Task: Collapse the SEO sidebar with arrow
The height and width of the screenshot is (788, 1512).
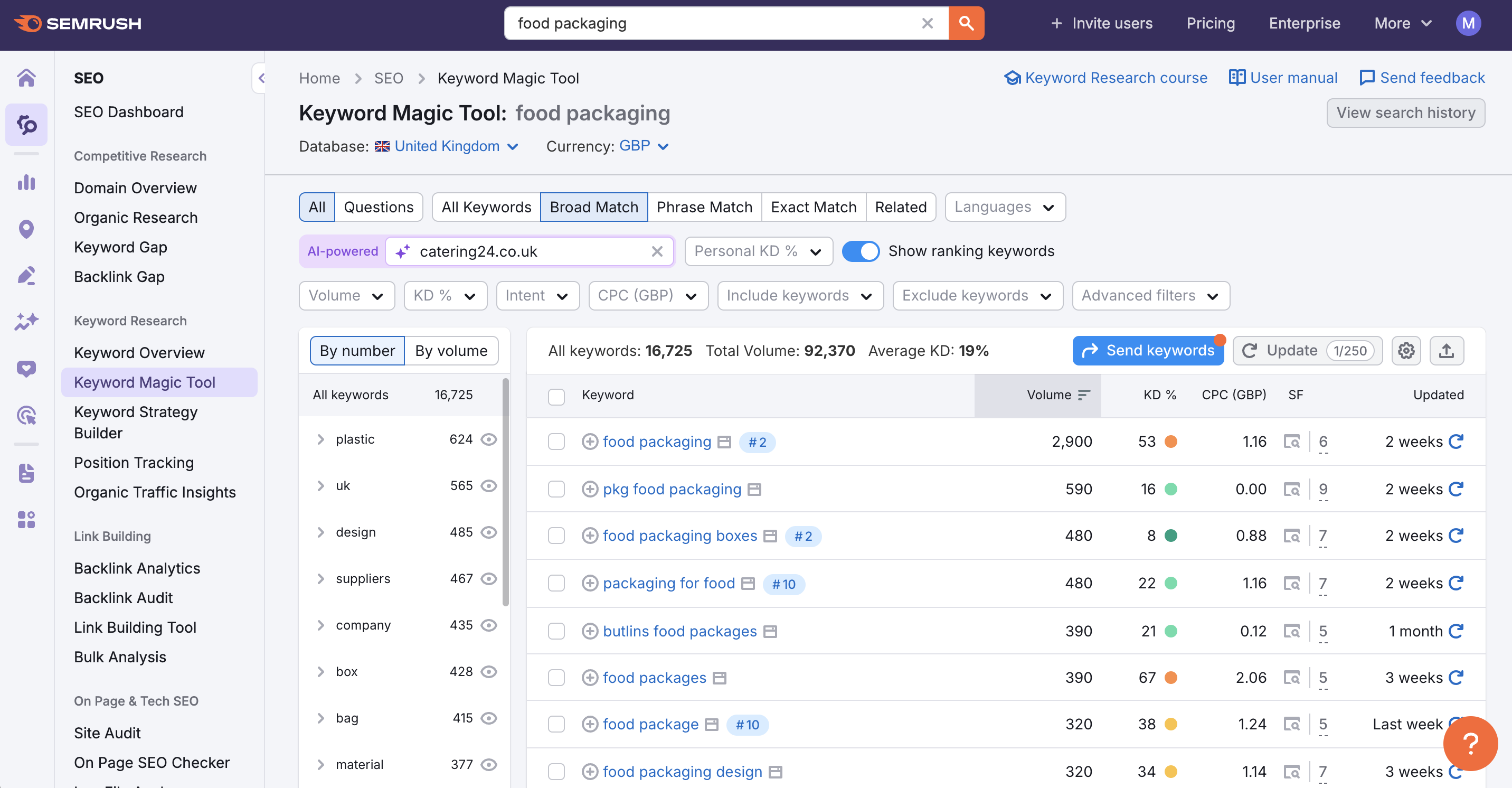Action: [260, 78]
